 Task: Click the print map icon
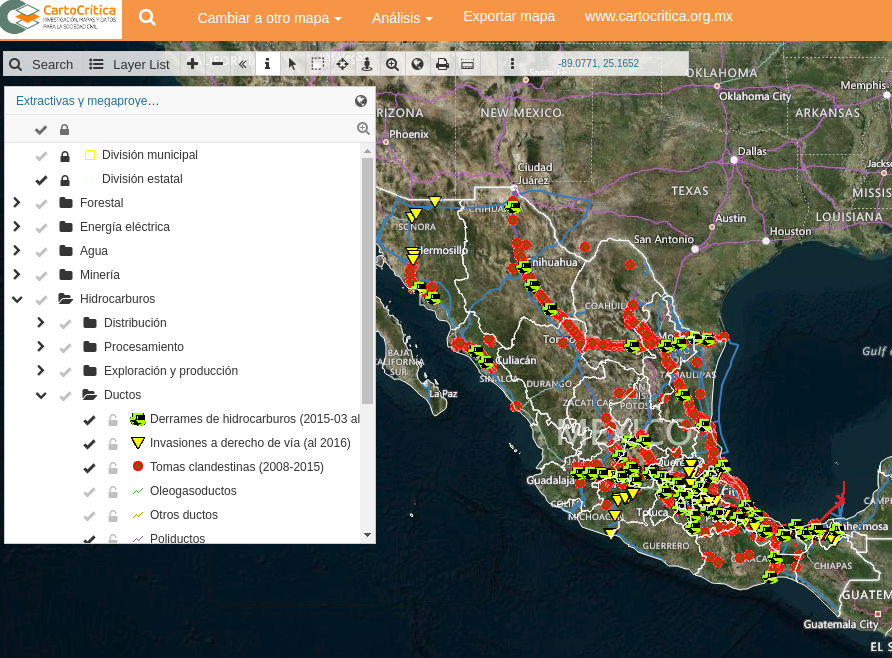(442, 64)
